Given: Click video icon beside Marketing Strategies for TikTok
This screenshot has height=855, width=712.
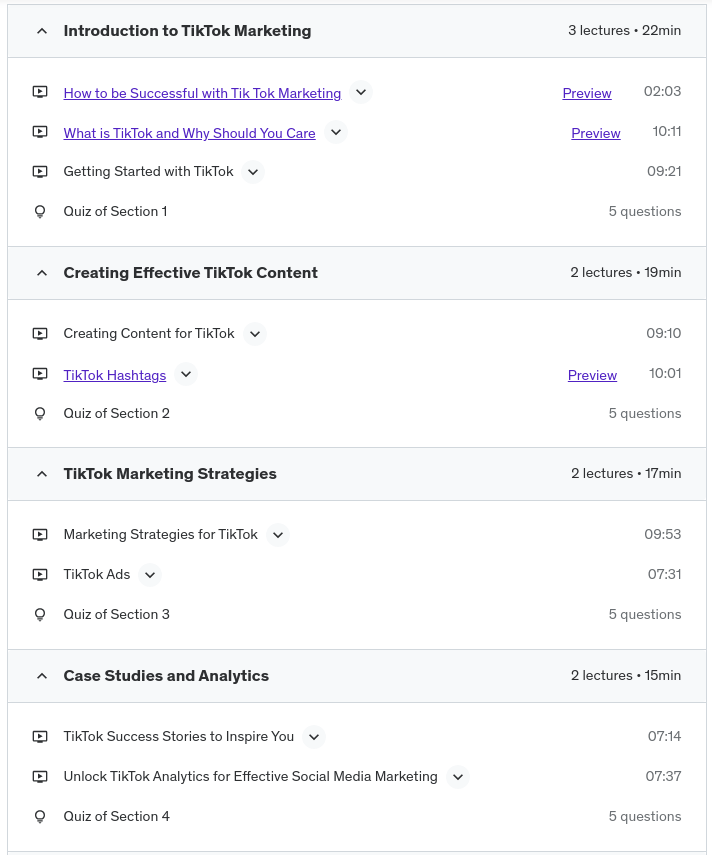Looking at the screenshot, I should 40,535.
